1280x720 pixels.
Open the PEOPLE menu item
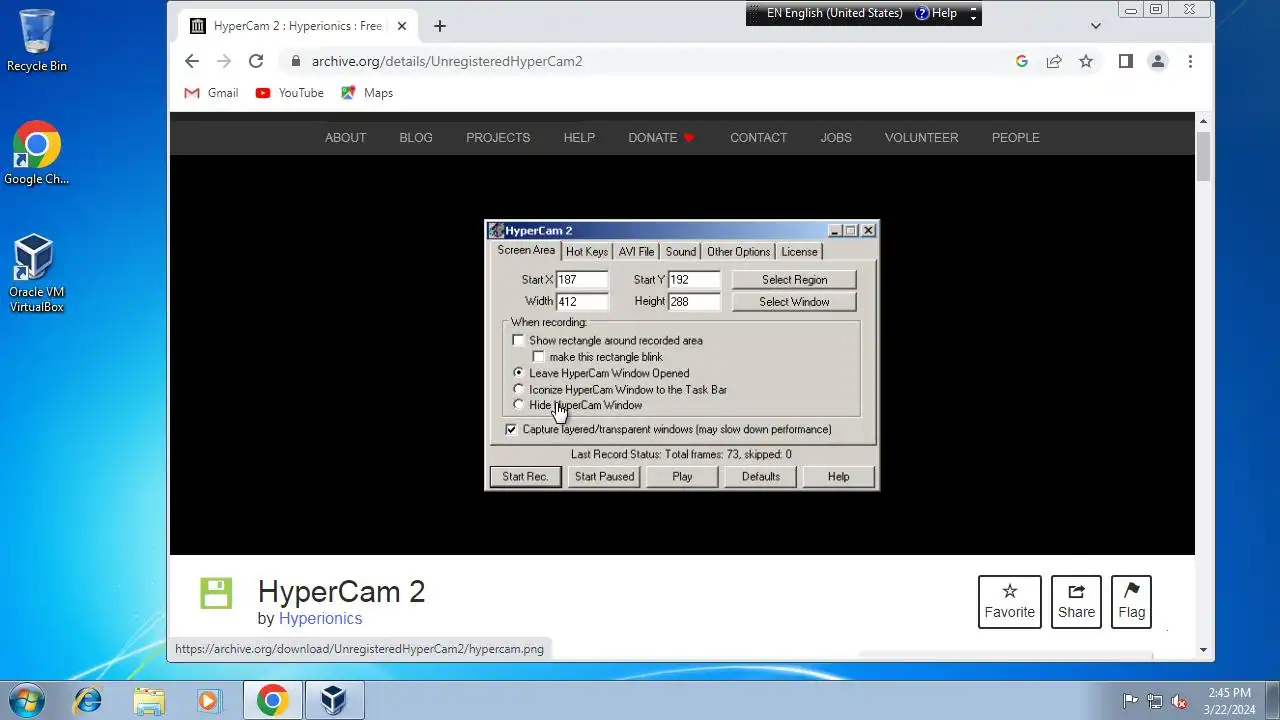coord(1015,138)
